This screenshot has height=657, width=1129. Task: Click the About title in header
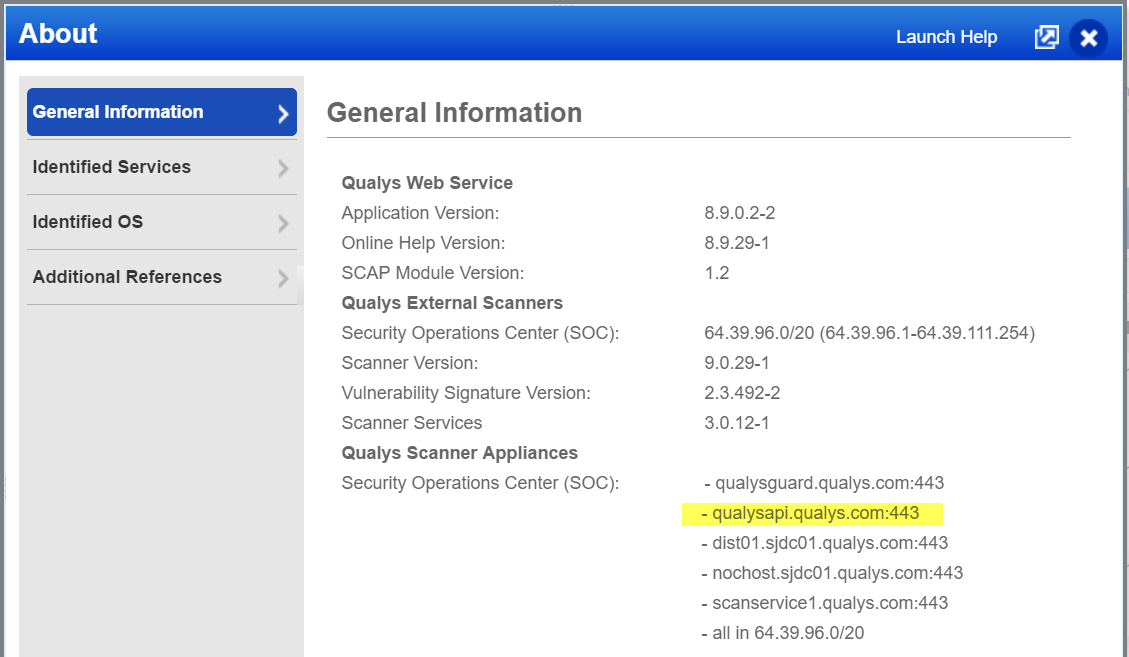pyautogui.click(x=58, y=34)
